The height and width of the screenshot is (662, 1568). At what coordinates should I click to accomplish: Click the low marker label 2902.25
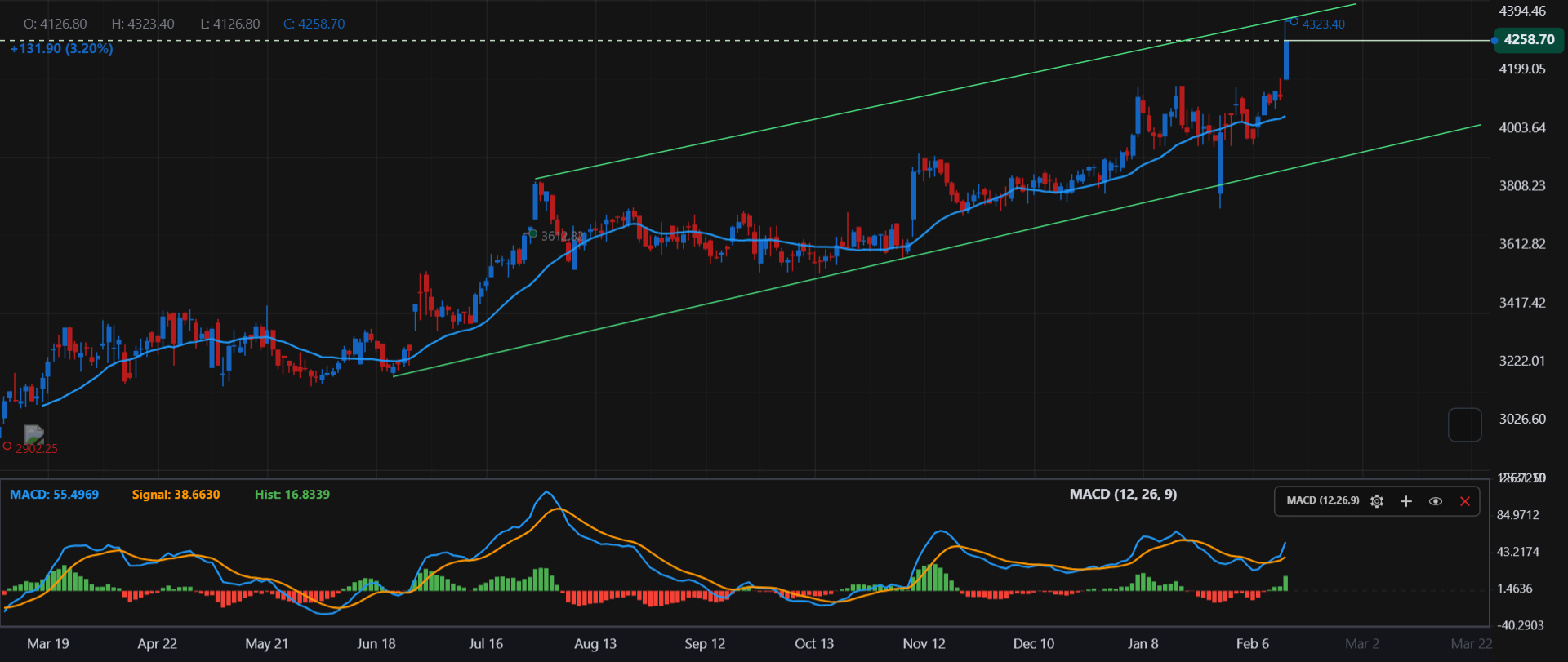[37, 449]
